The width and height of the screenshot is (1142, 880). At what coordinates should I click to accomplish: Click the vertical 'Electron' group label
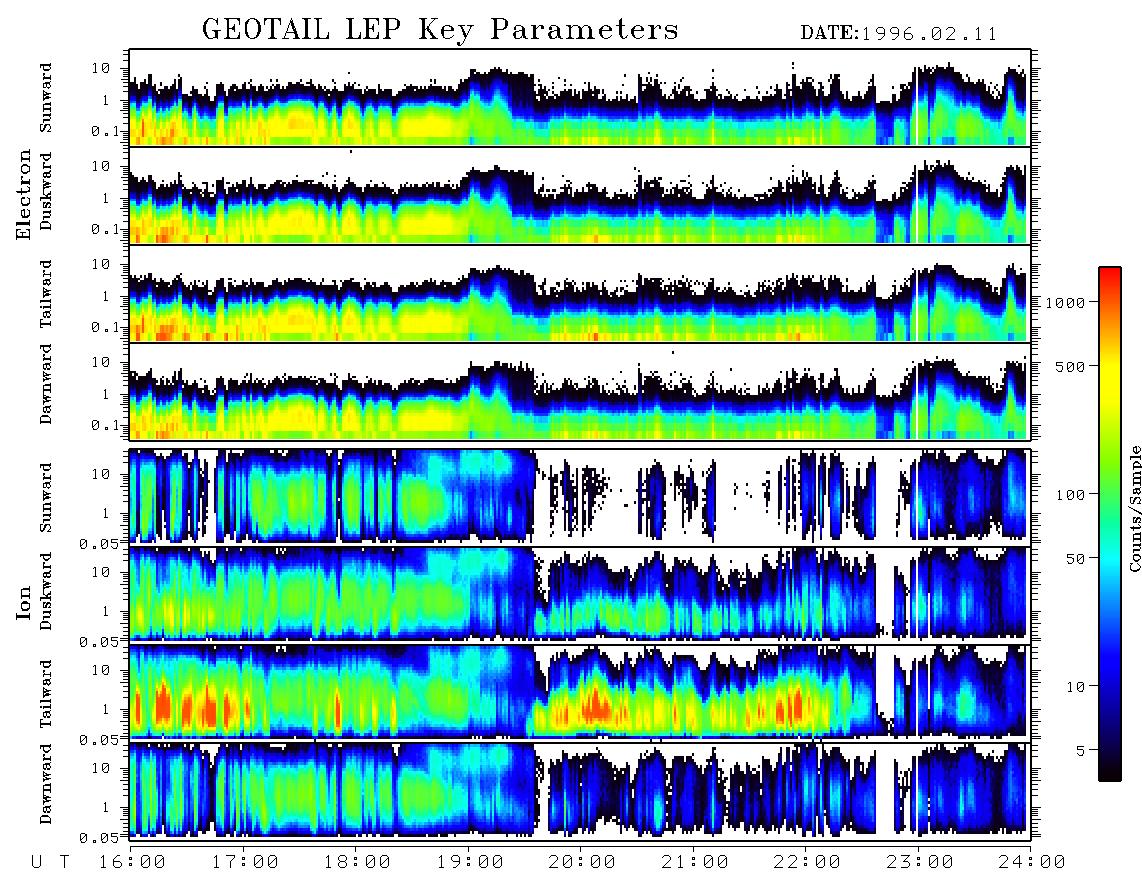[24, 194]
